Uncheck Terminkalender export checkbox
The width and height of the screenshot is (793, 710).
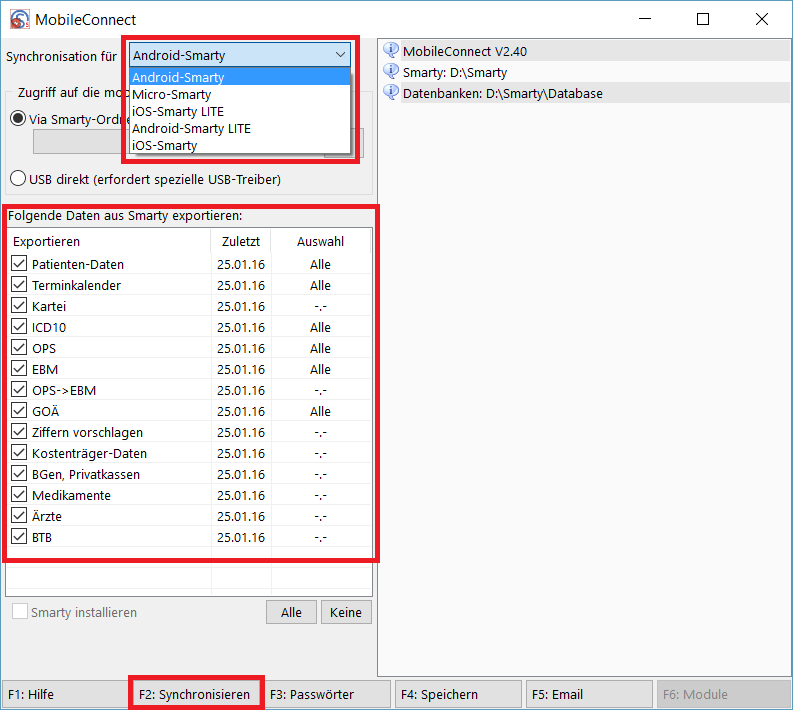pos(19,285)
